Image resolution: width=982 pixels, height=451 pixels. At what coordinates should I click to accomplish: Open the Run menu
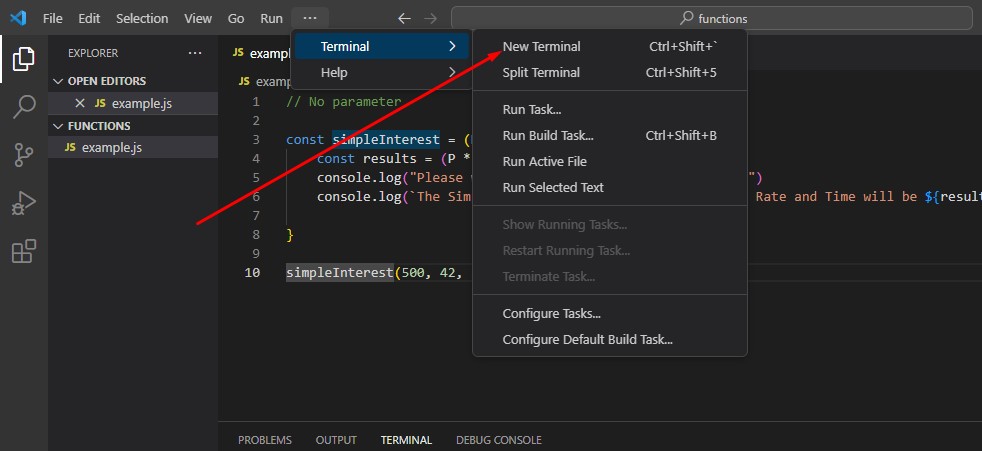(x=271, y=19)
